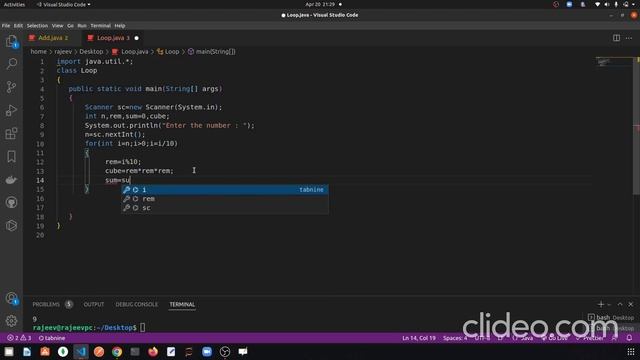Open the Activities overview

click(14, 4)
